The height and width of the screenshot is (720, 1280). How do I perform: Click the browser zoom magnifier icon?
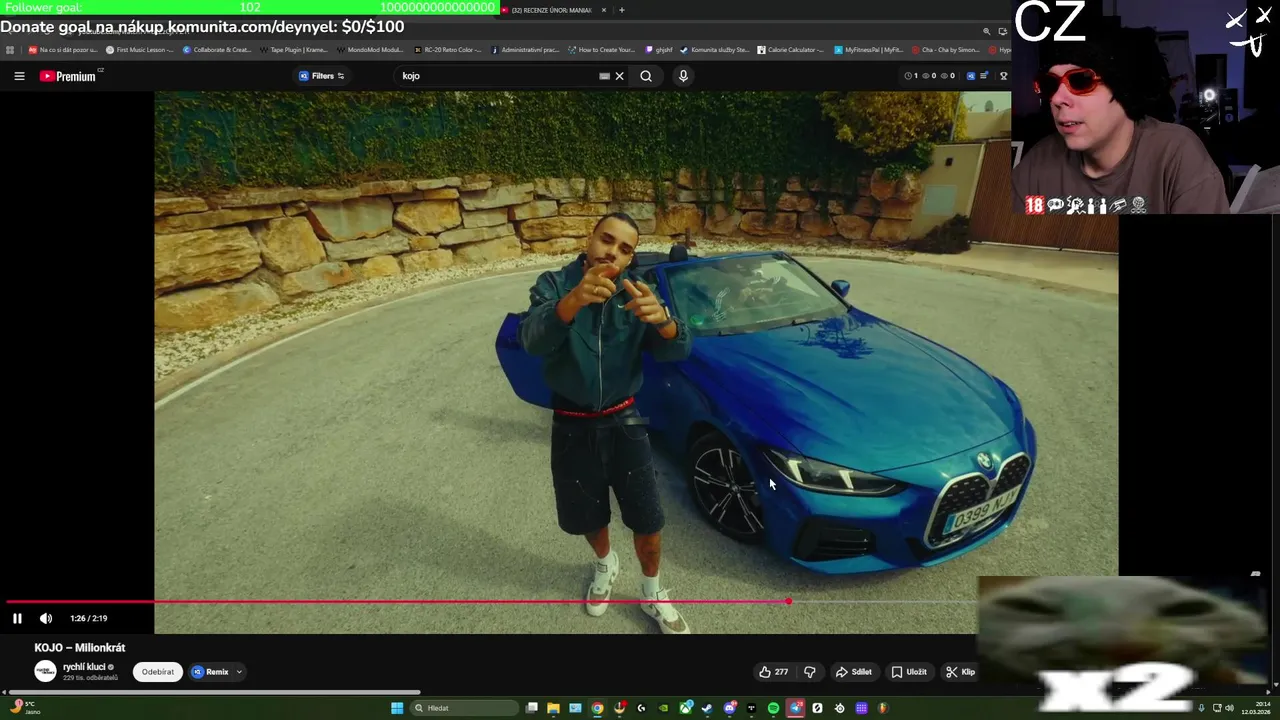(986, 31)
